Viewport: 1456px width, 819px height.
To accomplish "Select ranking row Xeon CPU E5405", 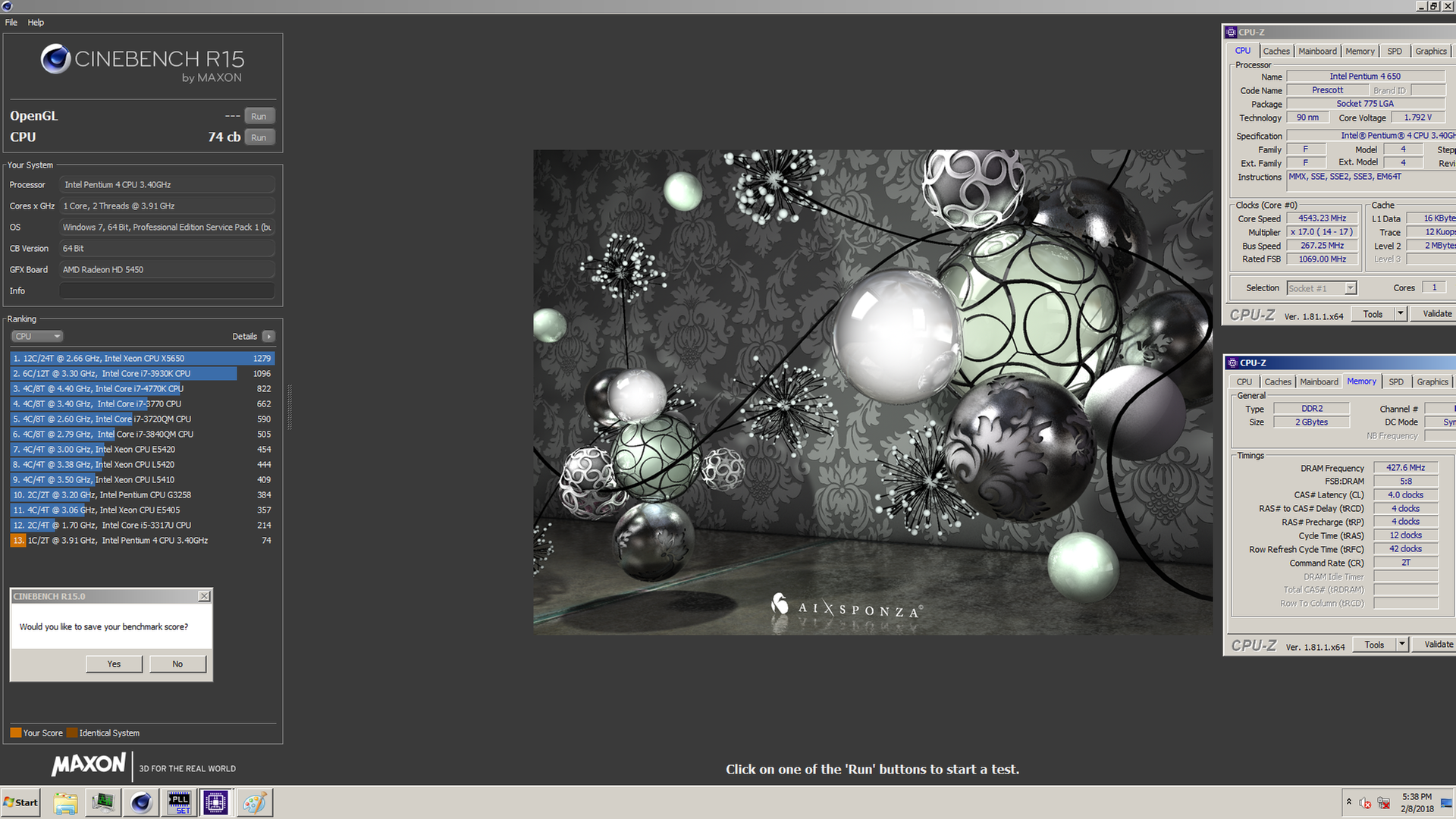I will 143,510.
